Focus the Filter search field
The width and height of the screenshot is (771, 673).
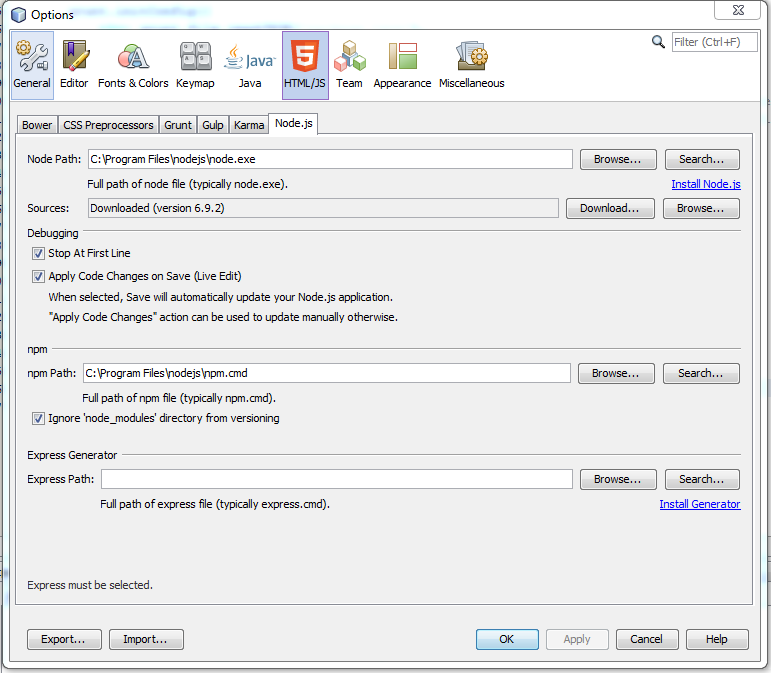(x=714, y=42)
